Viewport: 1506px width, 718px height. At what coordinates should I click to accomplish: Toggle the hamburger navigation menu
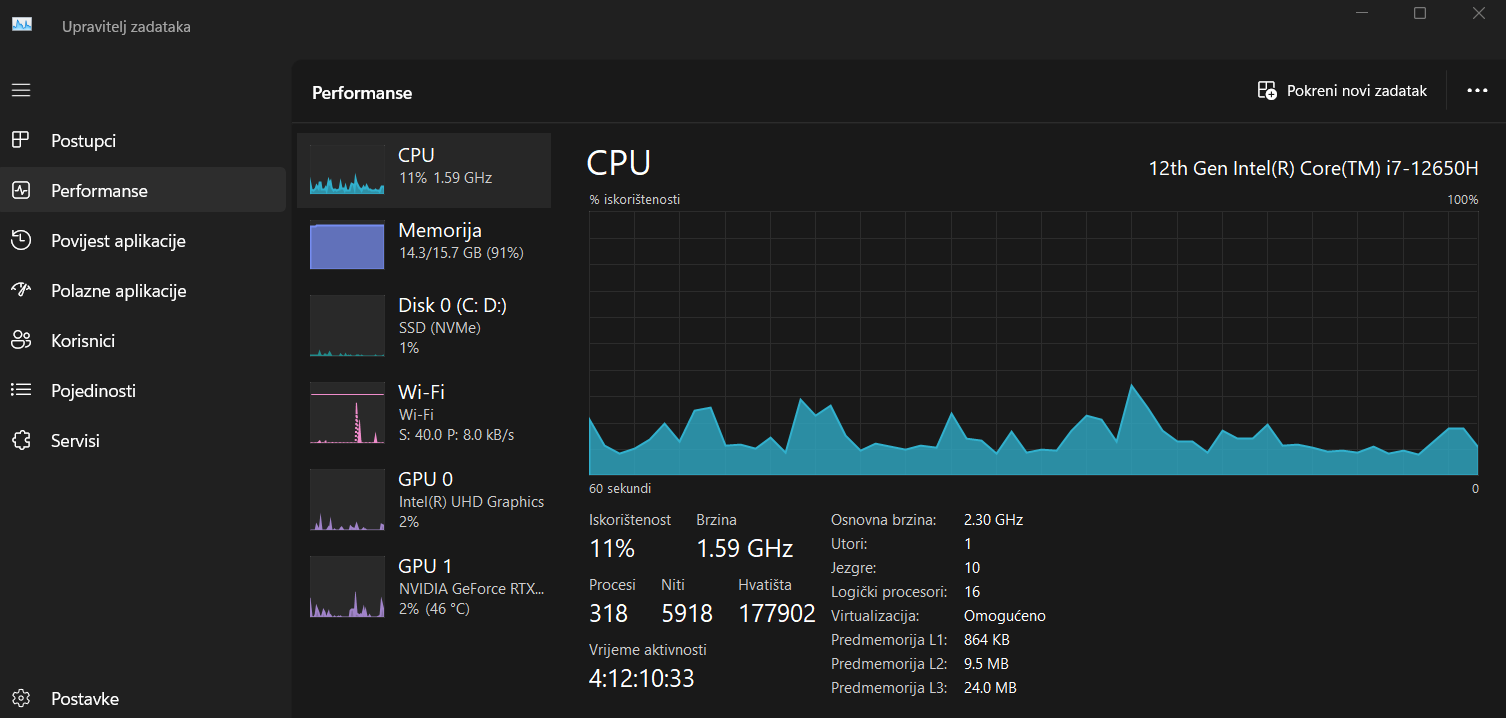click(x=21, y=90)
